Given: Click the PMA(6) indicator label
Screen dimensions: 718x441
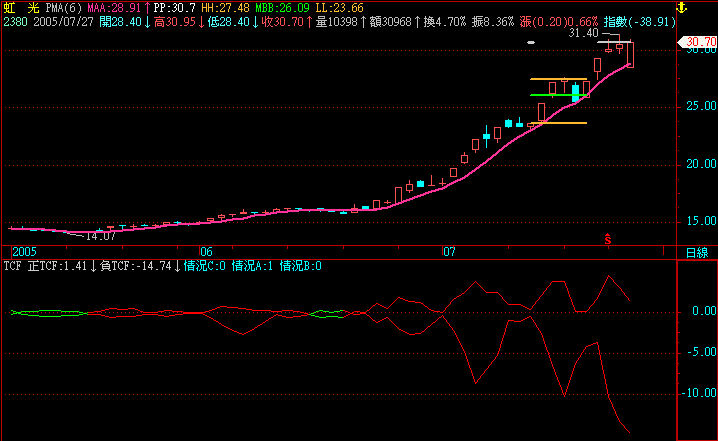Looking at the screenshot, I should click(64, 8).
